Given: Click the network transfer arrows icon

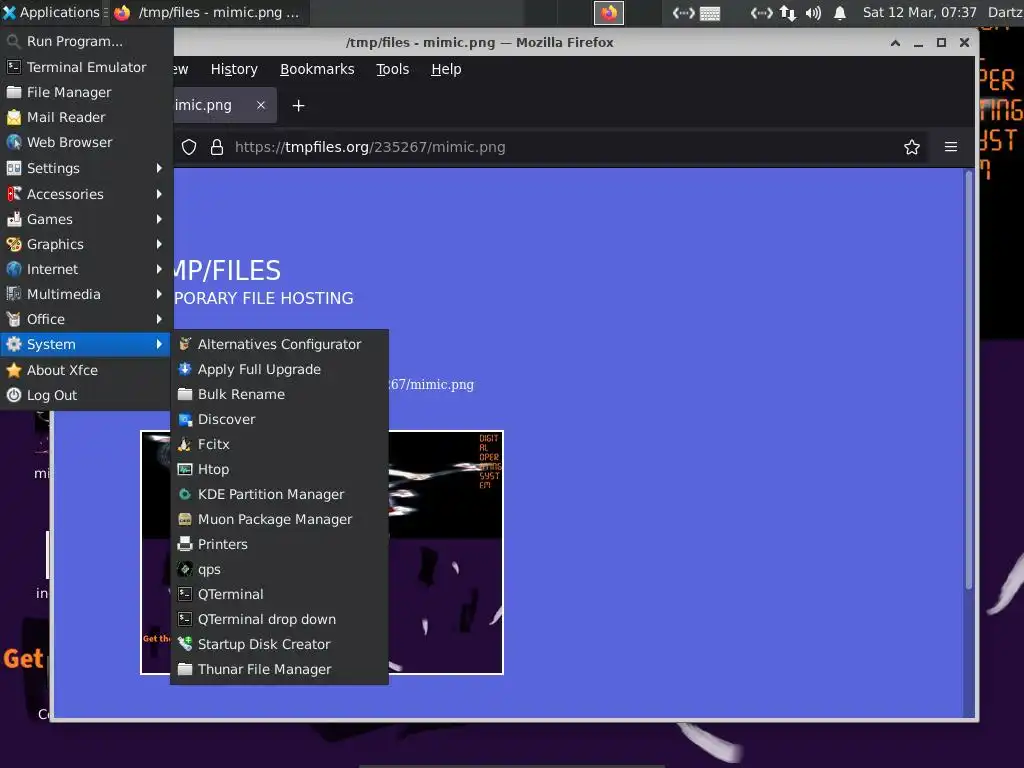Looking at the screenshot, I should (788, 13).
